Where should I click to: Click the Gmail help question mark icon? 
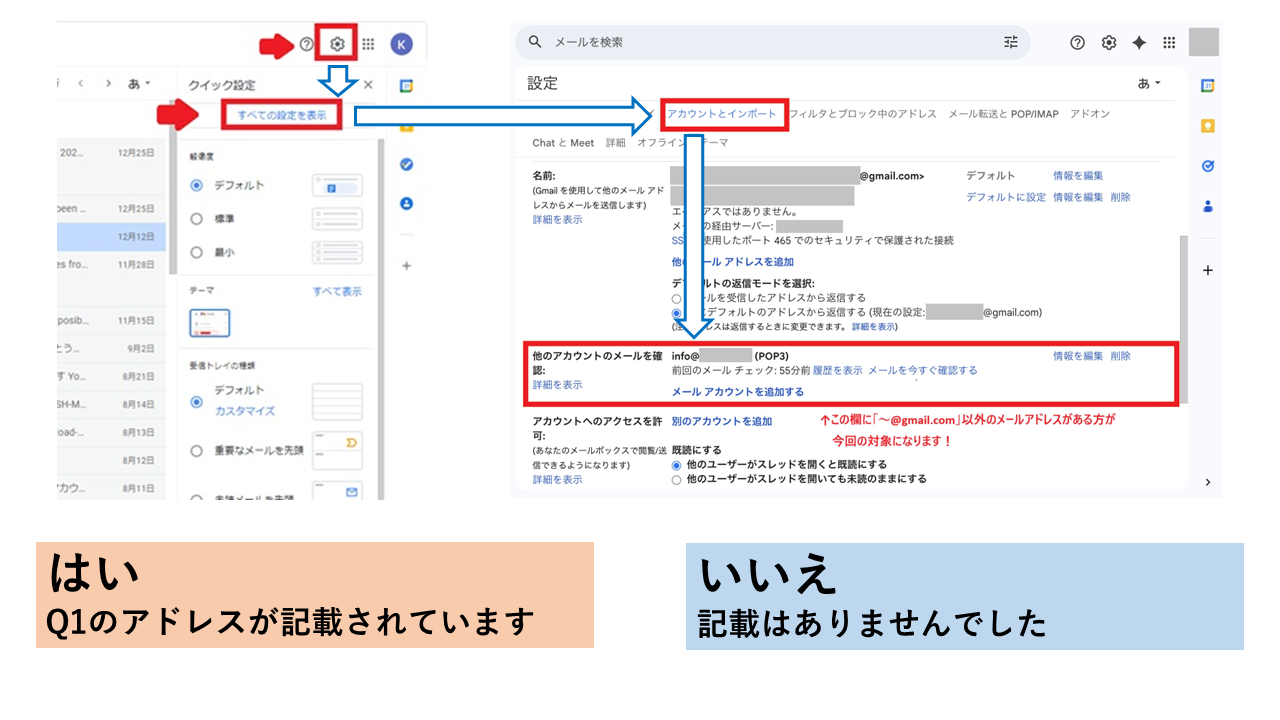click(x=1077, y=42)
